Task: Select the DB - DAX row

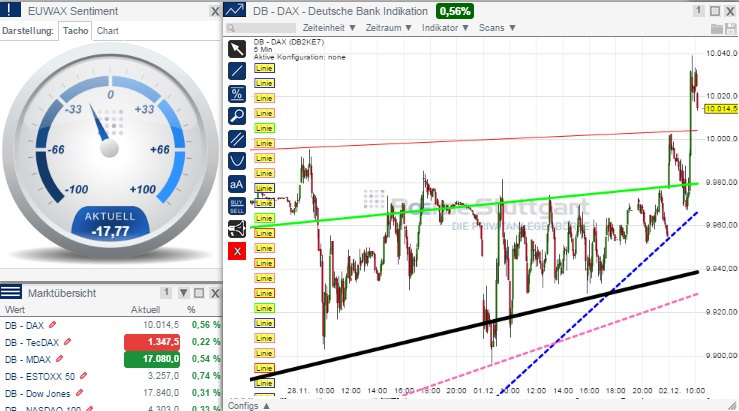Action: [111, 325]
